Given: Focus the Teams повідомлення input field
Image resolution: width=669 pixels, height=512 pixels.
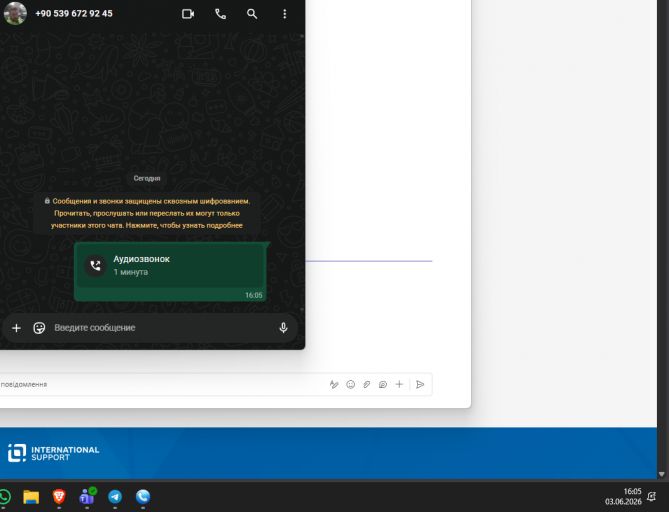Looking at the screenshot, I should tap(162, 384).
